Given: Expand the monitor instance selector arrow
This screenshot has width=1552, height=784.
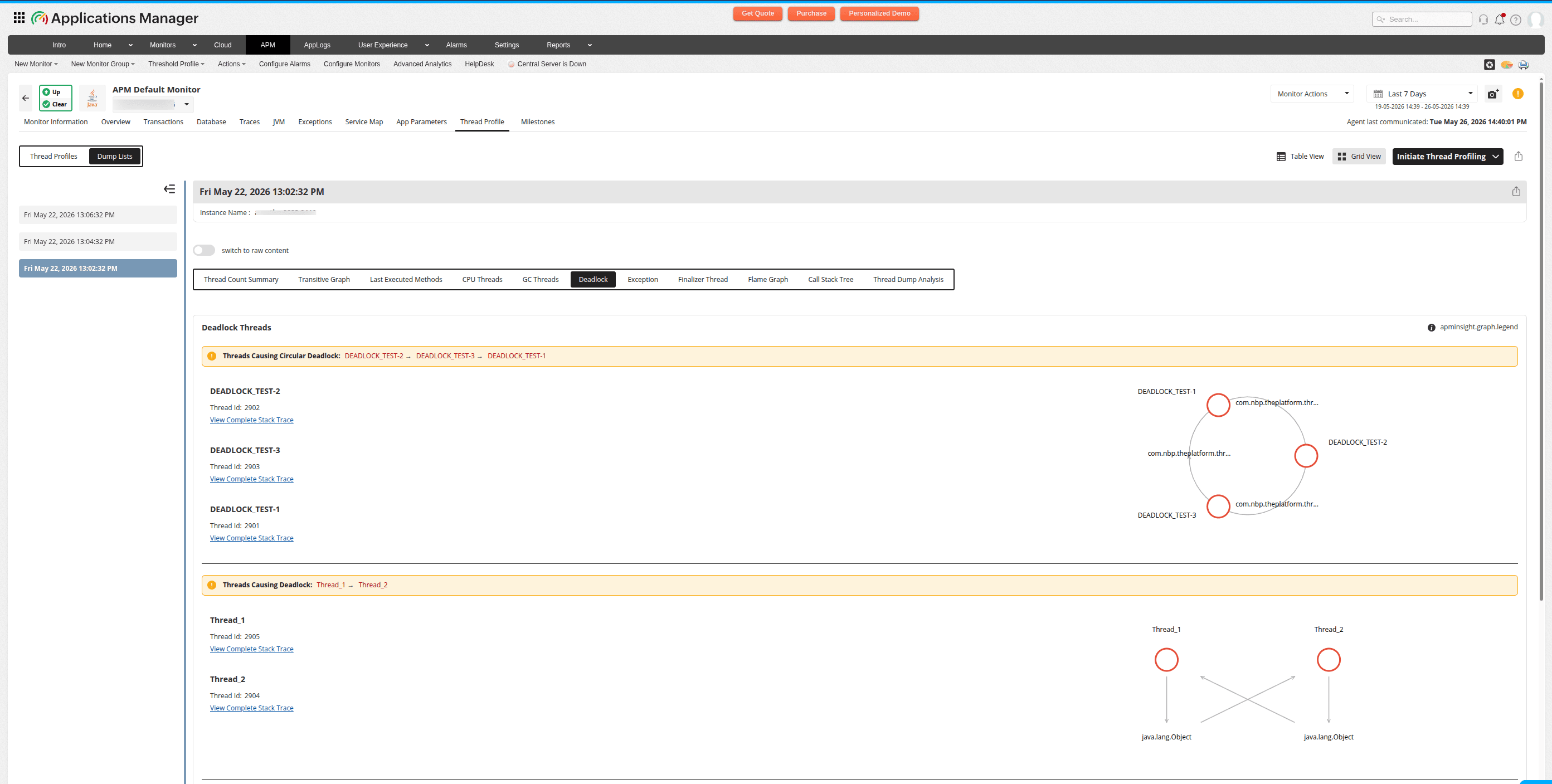Looking at the screenshot, I should tap(187, 104).
